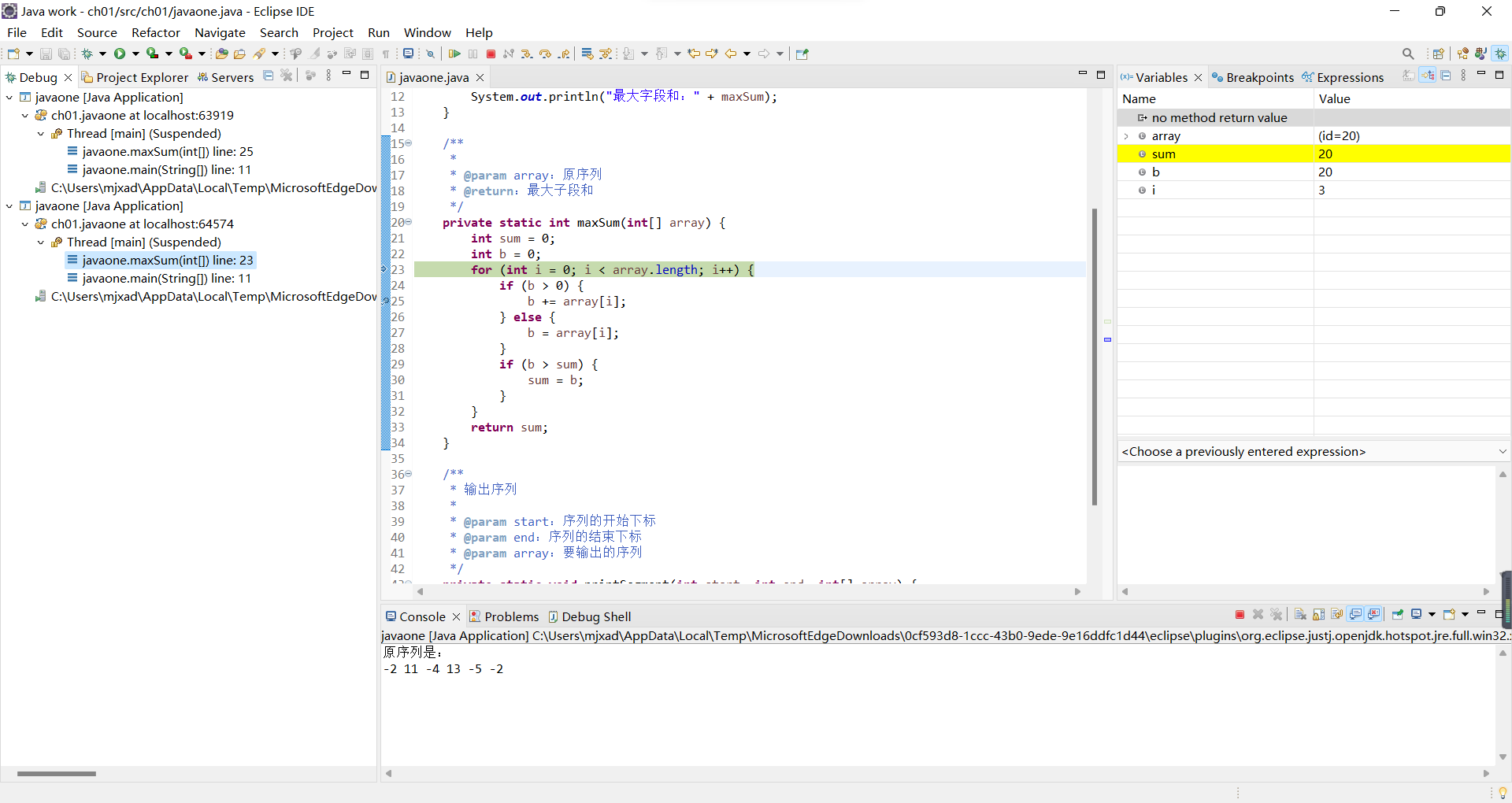
Task: Expand the array variable row
Action: point(1126,136)
